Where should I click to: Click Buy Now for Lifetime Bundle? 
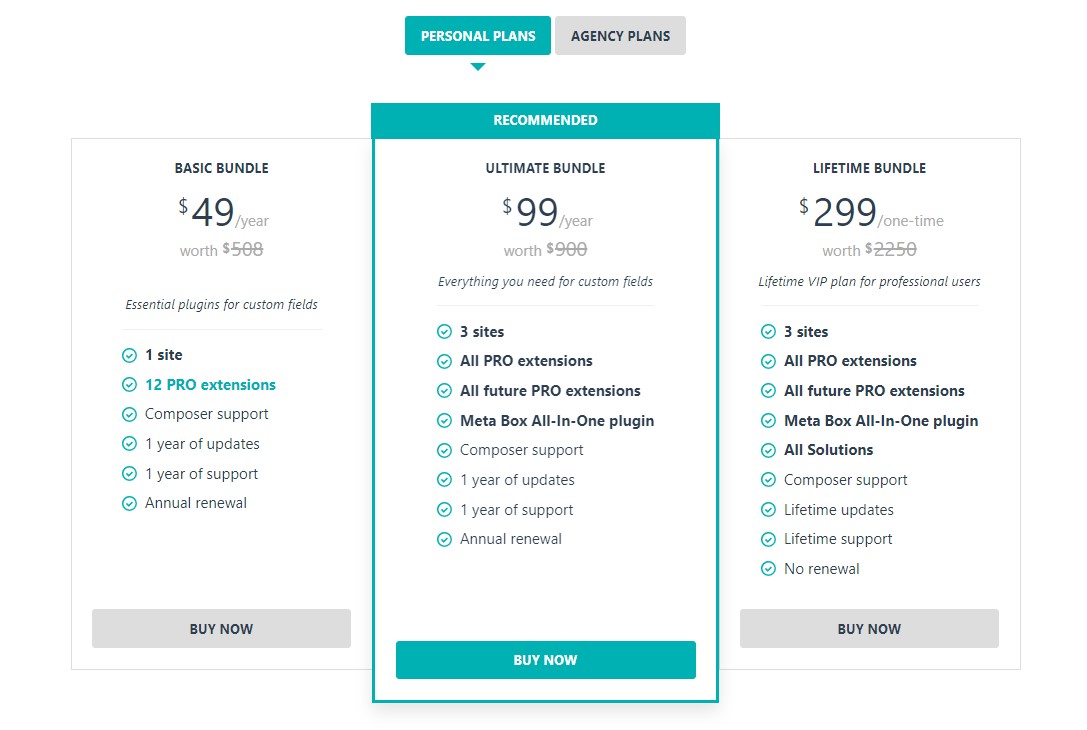tap(869, 628)
